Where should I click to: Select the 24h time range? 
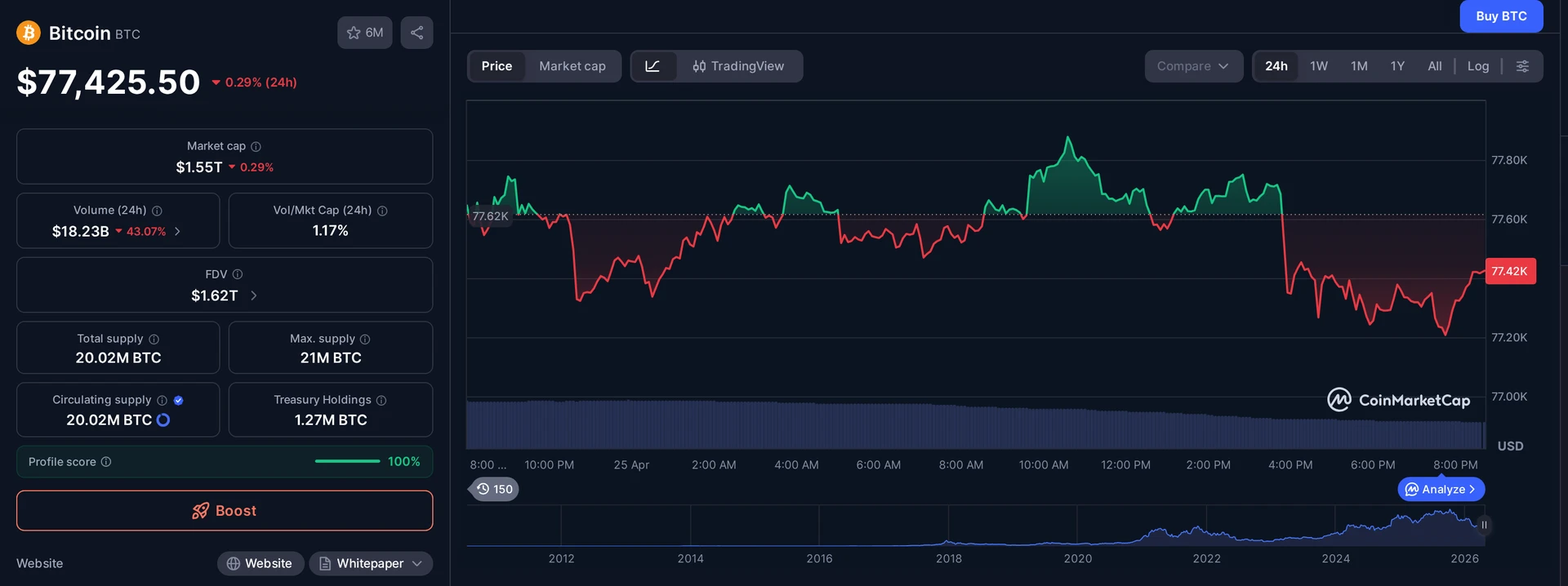coord(1276,66)
